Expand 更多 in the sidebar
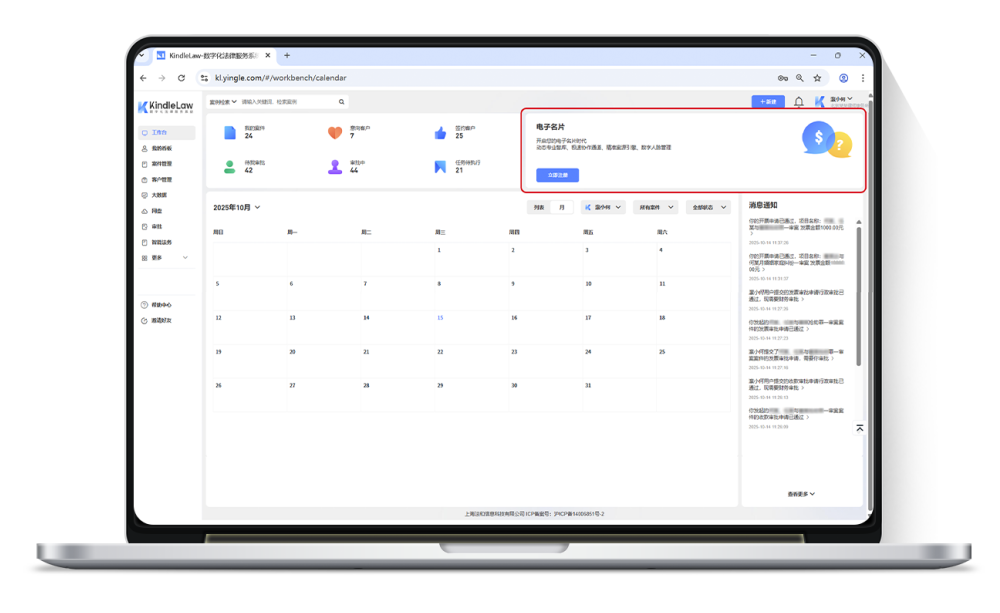The width and height of the screenshot is (1000, 613). click(x=164, y=257)
